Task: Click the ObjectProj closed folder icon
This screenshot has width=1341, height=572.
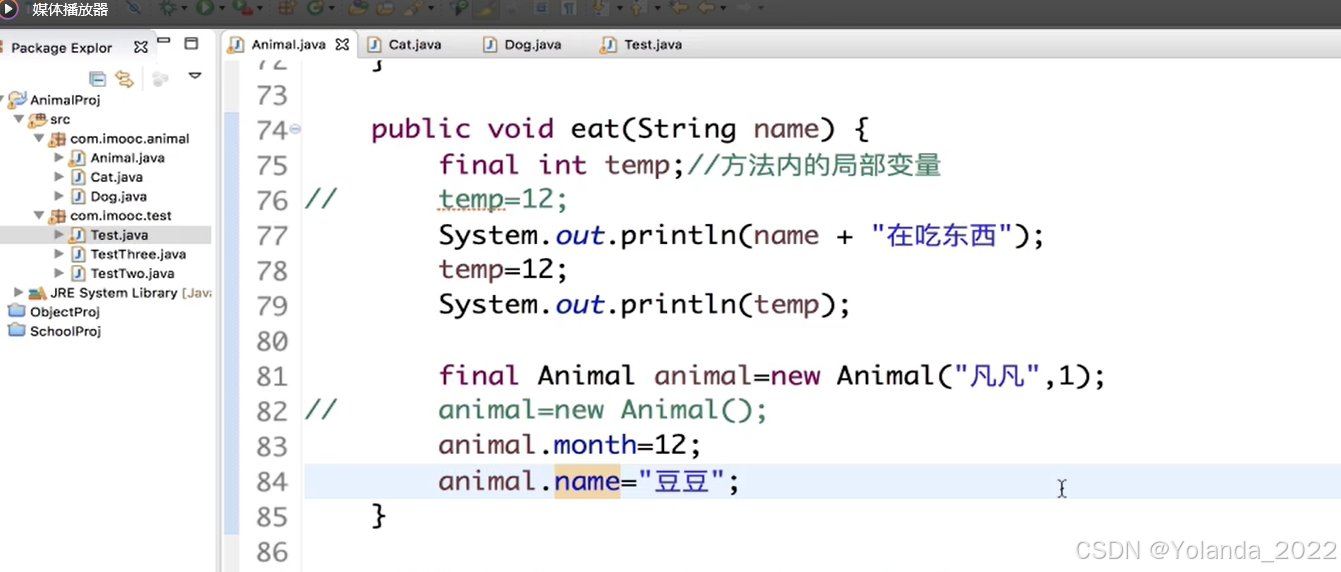Action: [16, 311]
